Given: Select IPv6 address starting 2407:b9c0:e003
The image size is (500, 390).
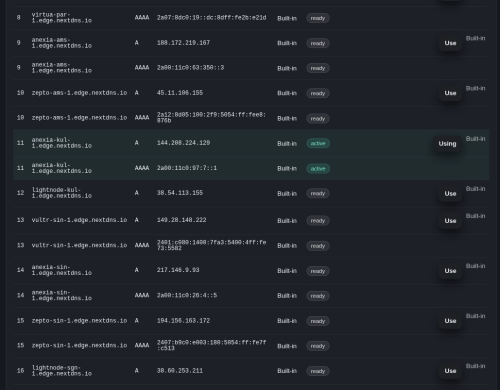Looking at the screenshot, I should pyautogui.click(x=211, y=346).
